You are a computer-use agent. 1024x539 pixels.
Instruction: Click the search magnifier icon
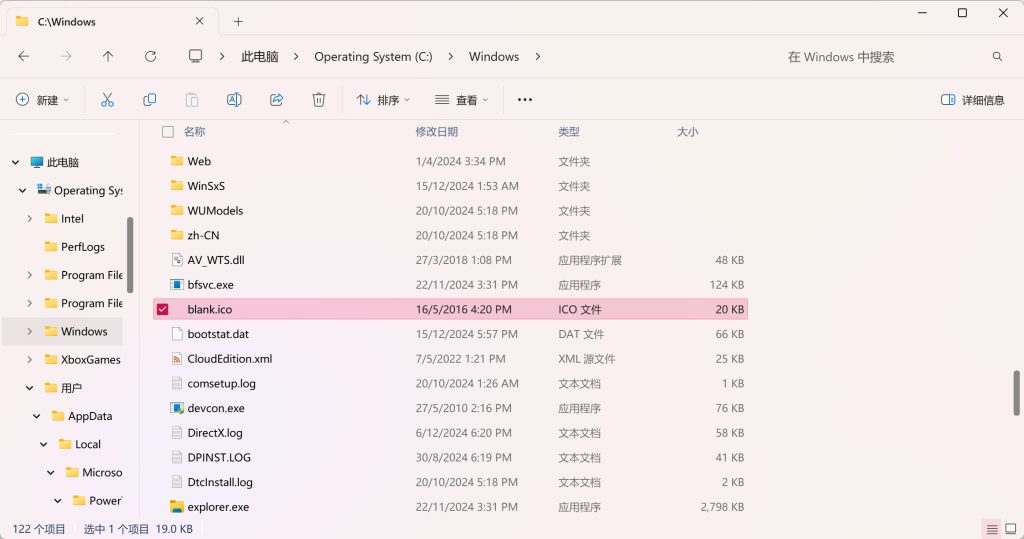point(997,57)
